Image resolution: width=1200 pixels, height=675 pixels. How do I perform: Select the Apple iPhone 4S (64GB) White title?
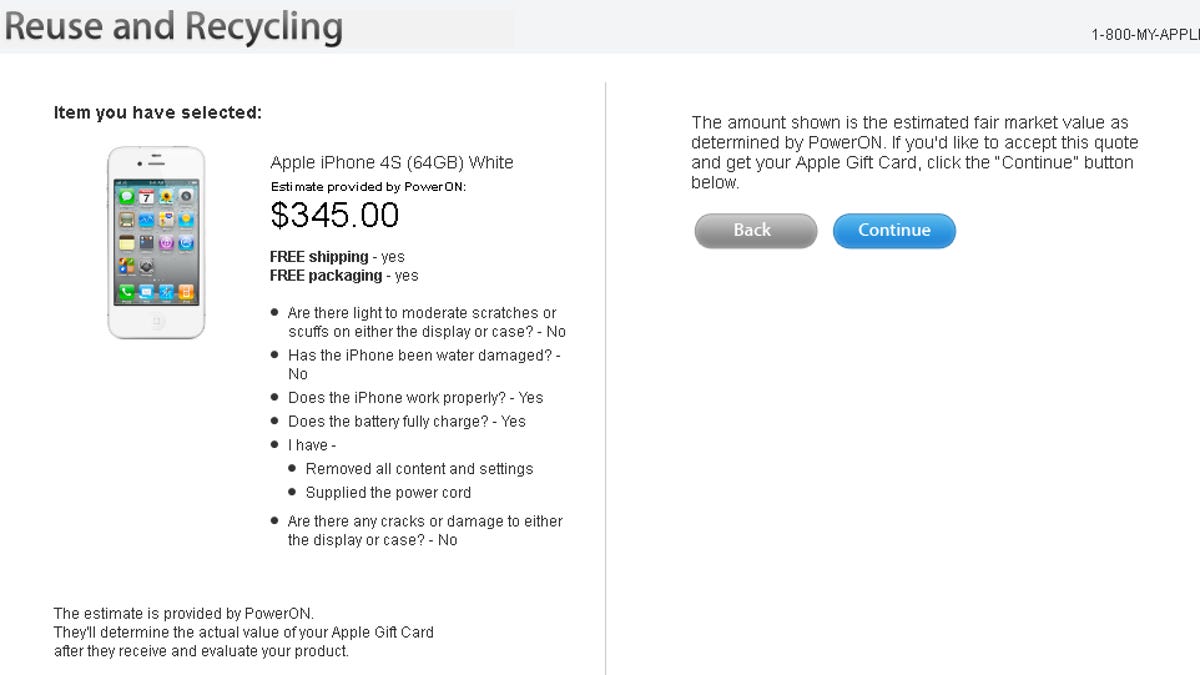pyautogui.click(x=391, y=163)
